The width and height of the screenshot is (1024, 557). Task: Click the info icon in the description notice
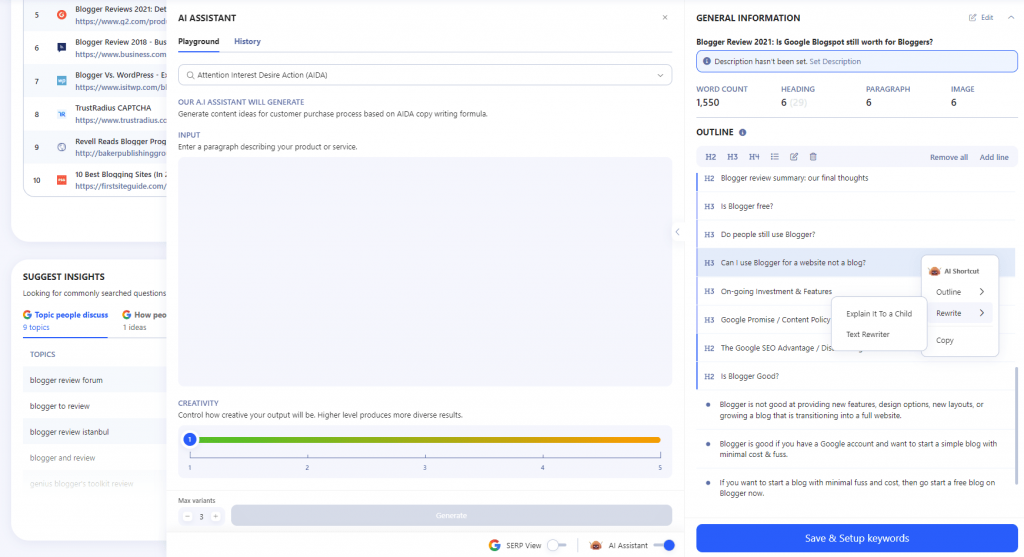pos(707,61)
